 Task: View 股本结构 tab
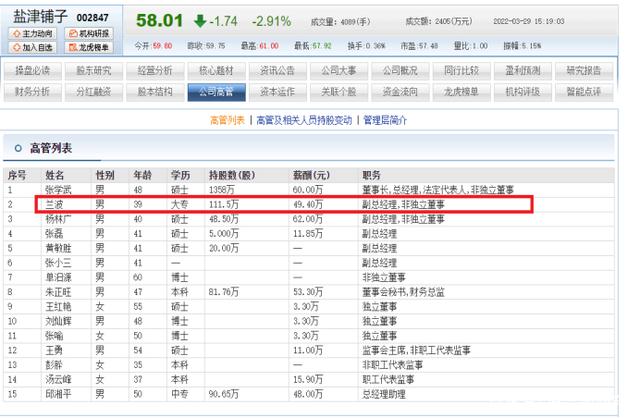155,92
